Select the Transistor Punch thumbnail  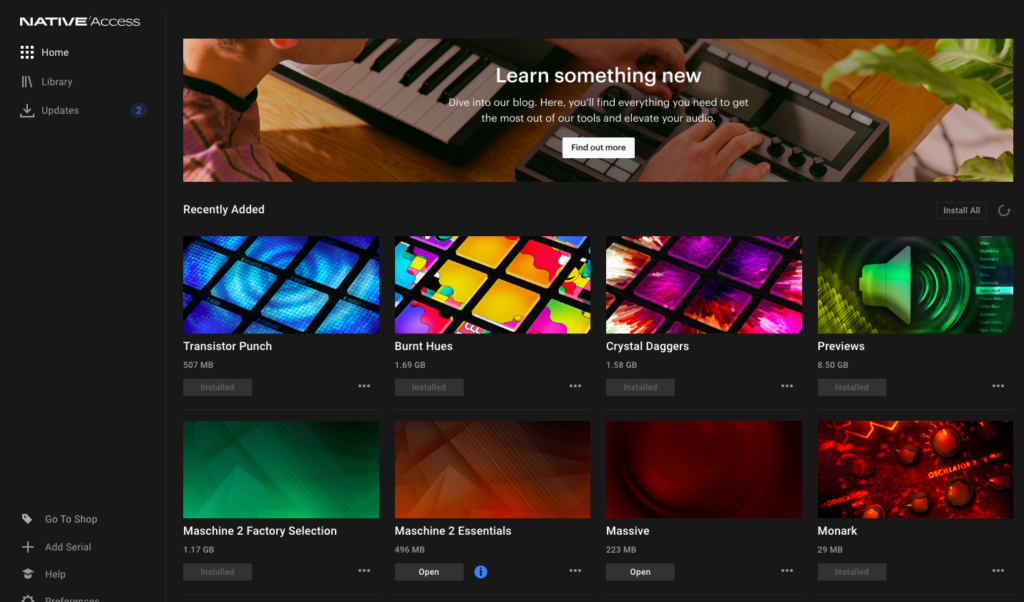click(281, 285)
